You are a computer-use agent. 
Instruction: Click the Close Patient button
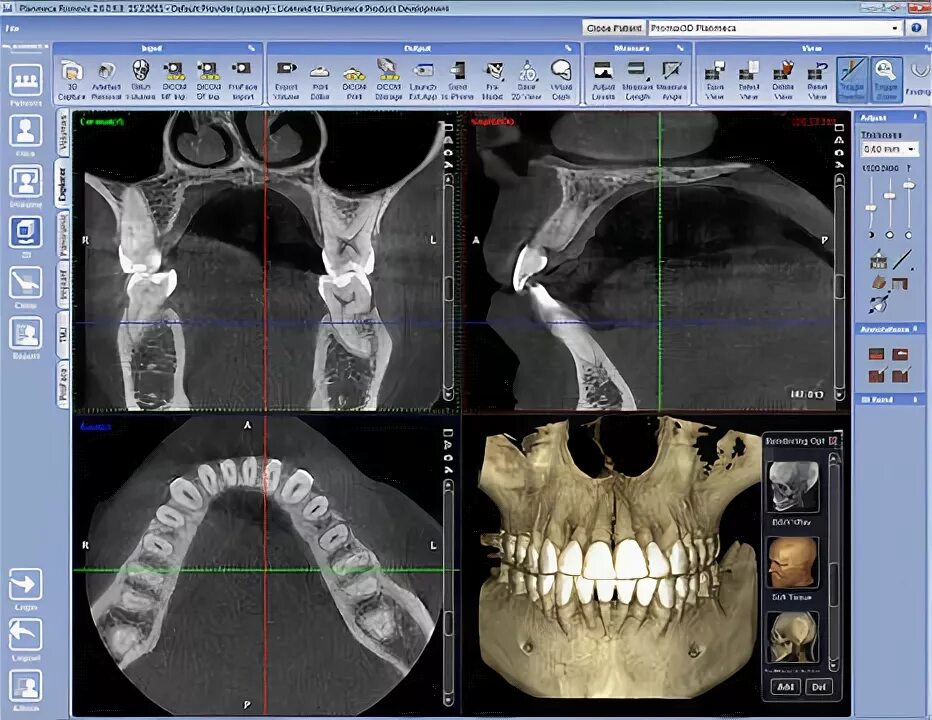point(614,28)
